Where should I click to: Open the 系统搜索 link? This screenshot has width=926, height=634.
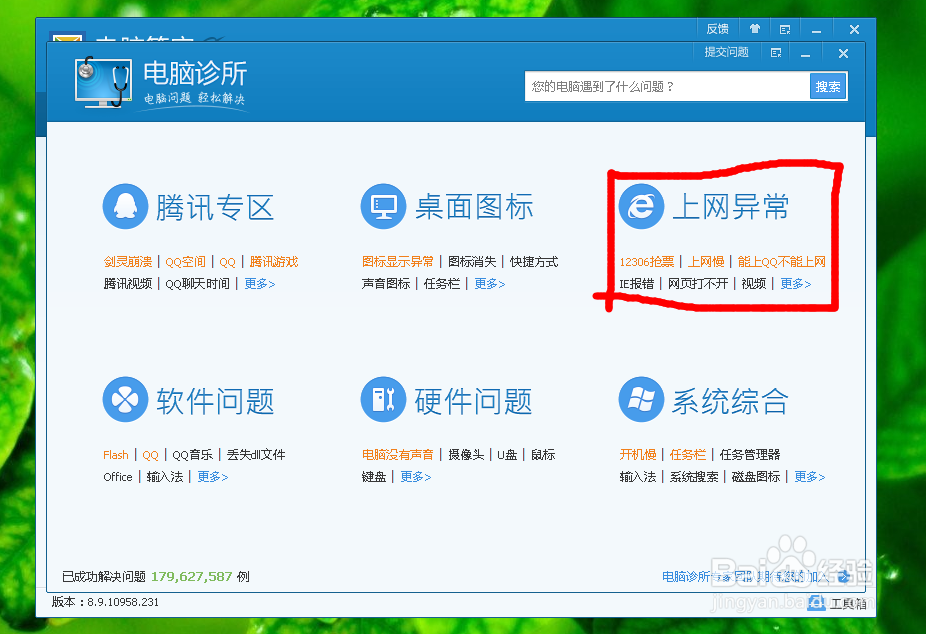click(x=694, y=477)
